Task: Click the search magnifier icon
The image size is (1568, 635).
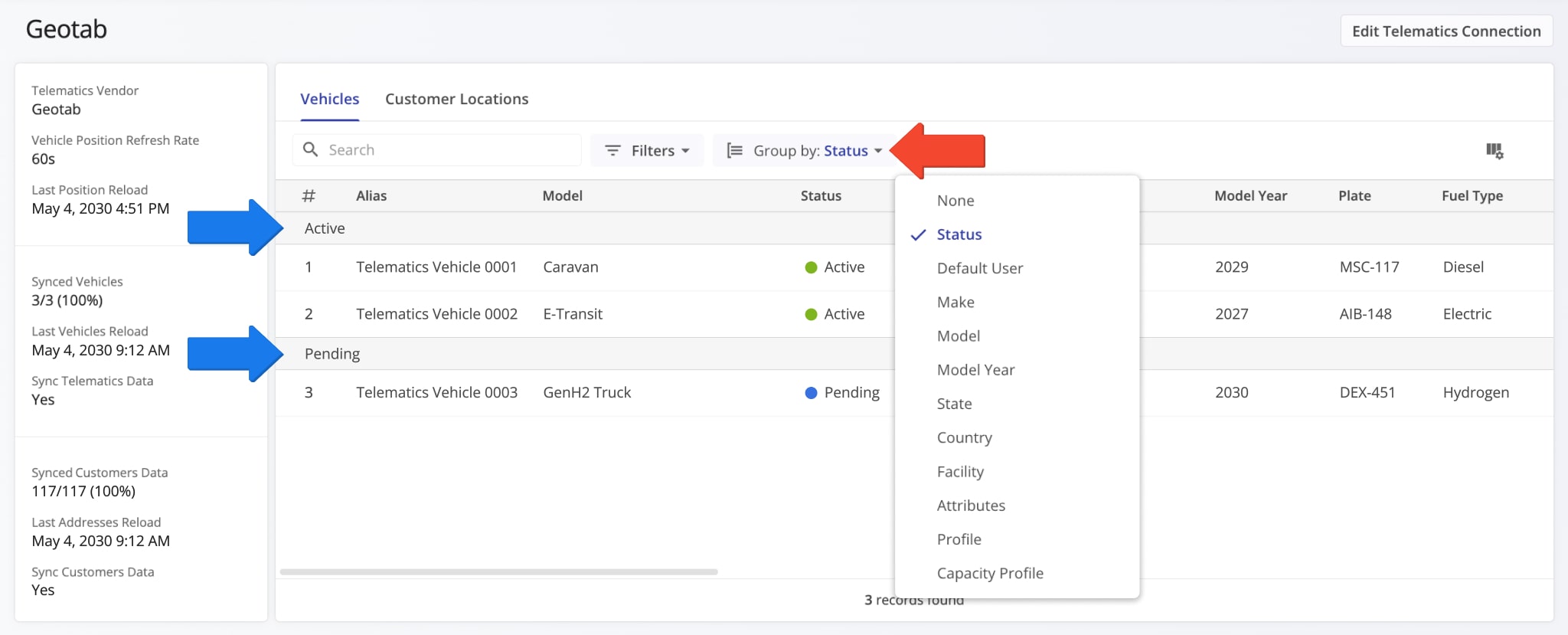Action: click(x=310, y=149)
